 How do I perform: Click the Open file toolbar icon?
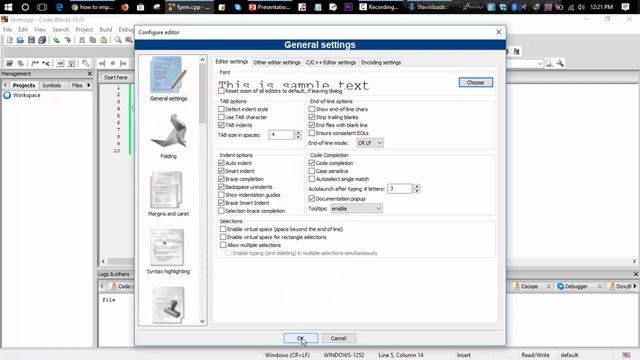(20, 40)
